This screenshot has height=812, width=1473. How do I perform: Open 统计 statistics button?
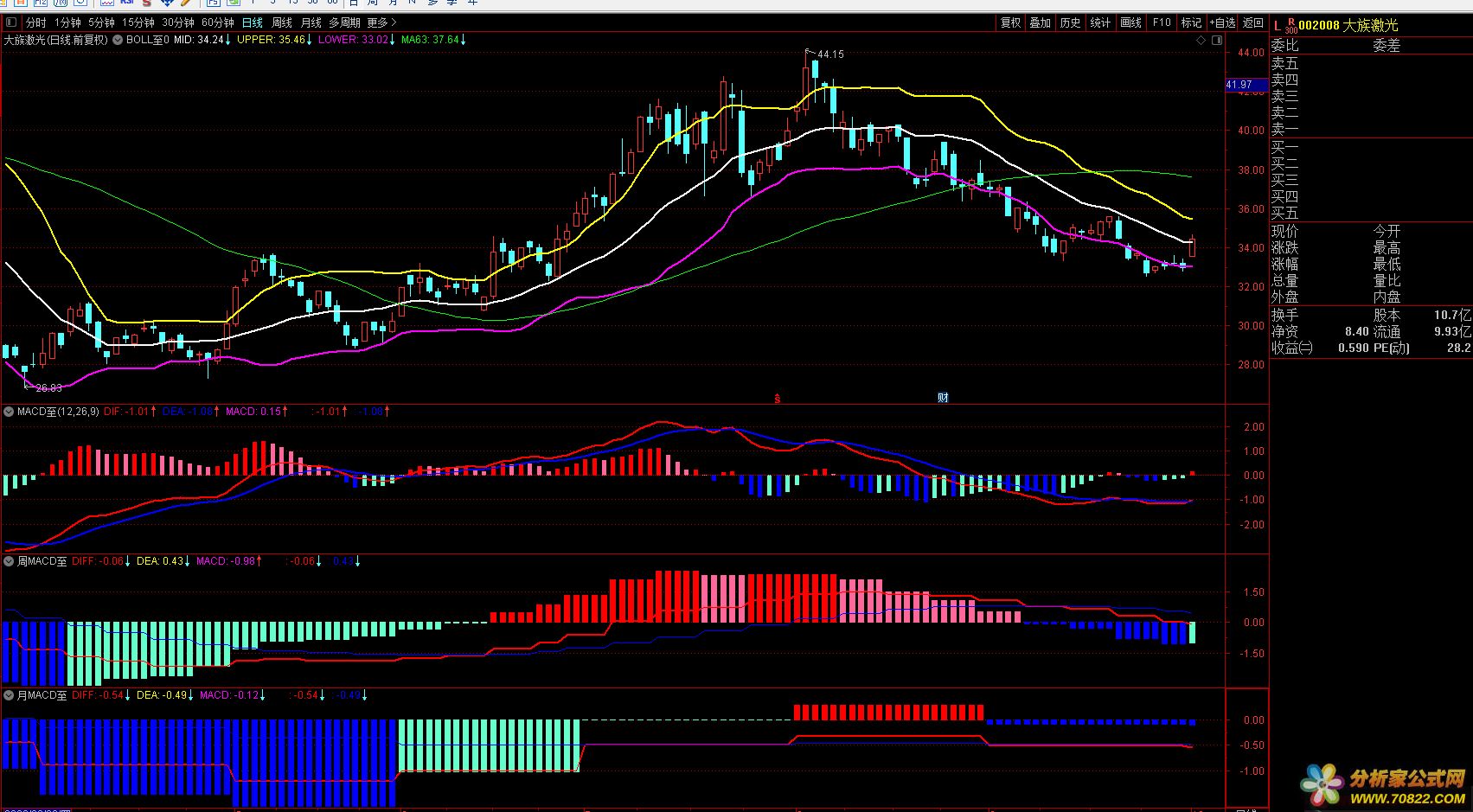1100,22
